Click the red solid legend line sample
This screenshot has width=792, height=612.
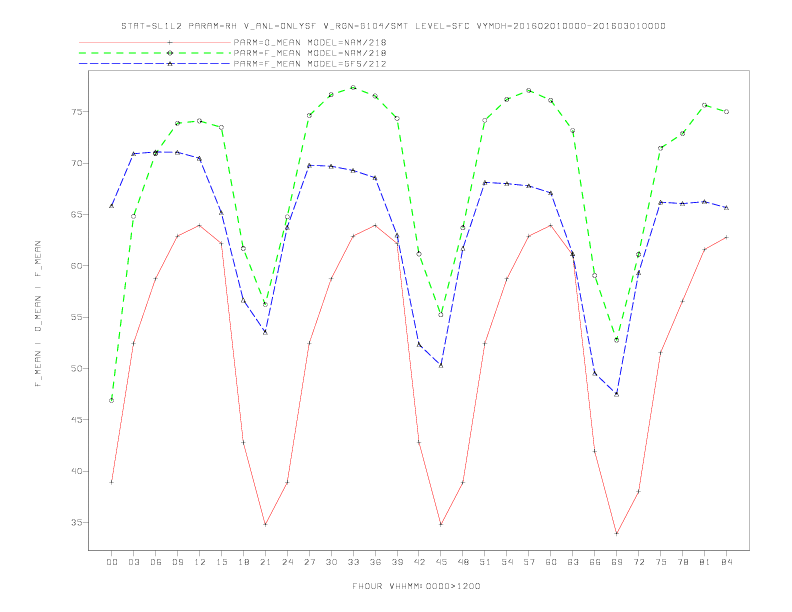tap(155, 42)
